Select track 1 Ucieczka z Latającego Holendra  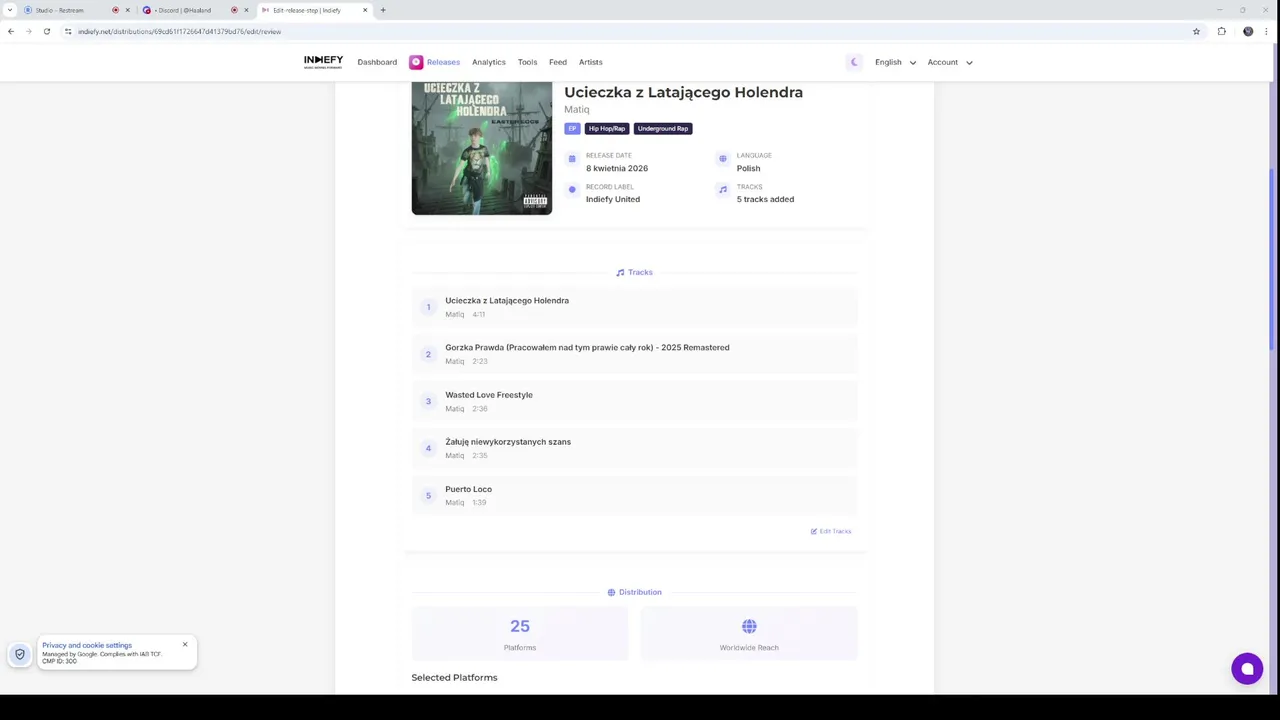click(x=635, y=307)
